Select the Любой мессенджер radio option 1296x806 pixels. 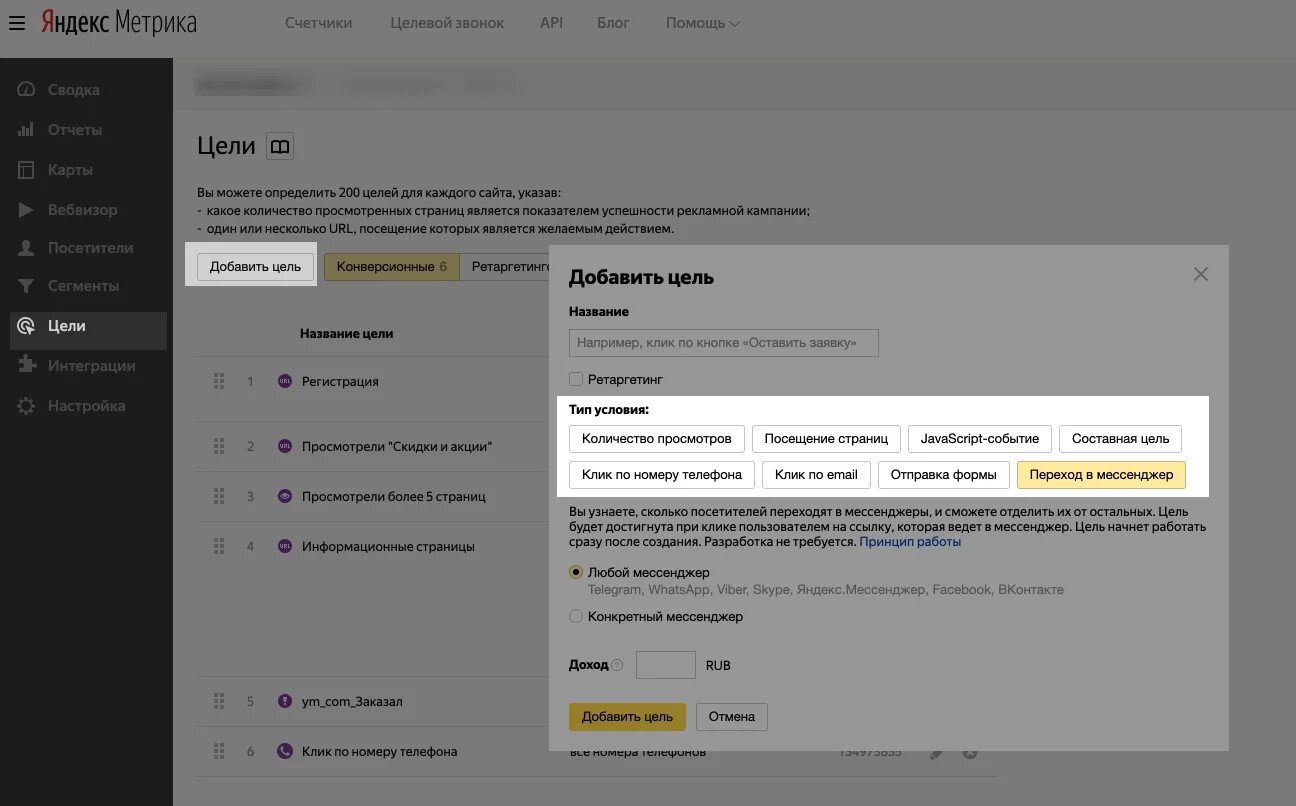[x=576, y=573]
